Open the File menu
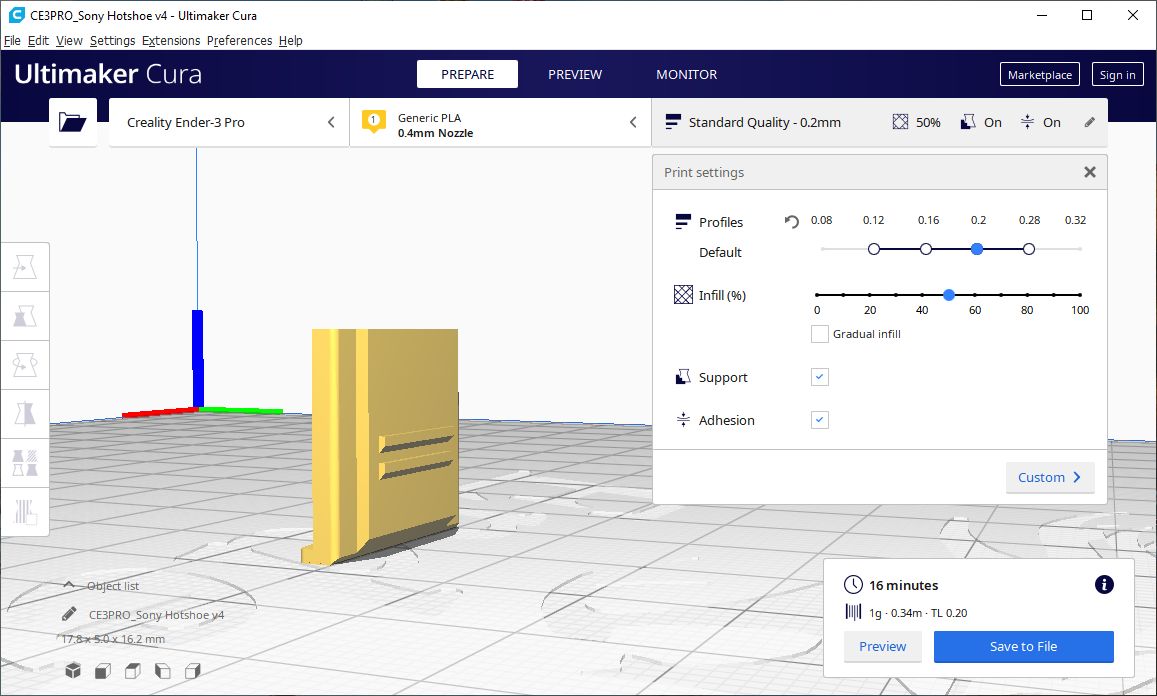 [13, 41]
